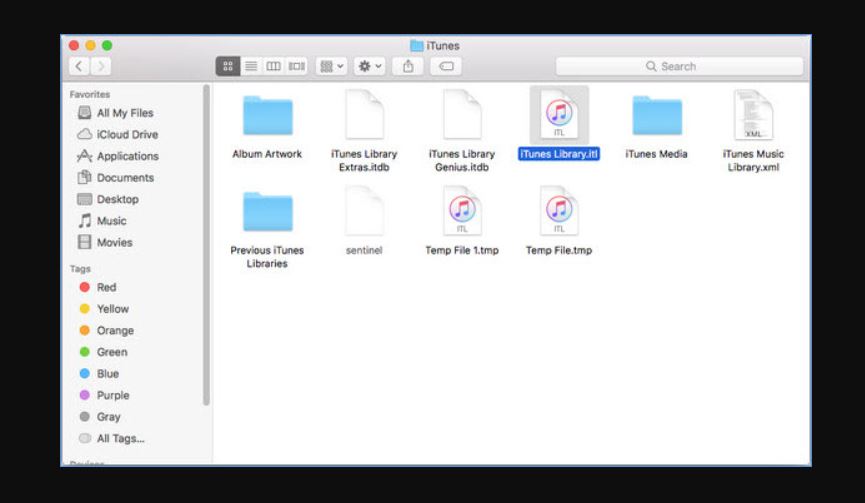The image size is (865, 503).
Task: Select iTunes Library Extras.itdb file icon
Action: pyautogui.click(x=364, y=115)
